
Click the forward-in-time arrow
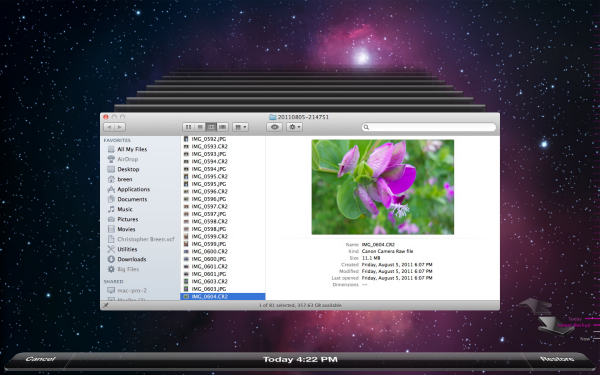(555, 325)
